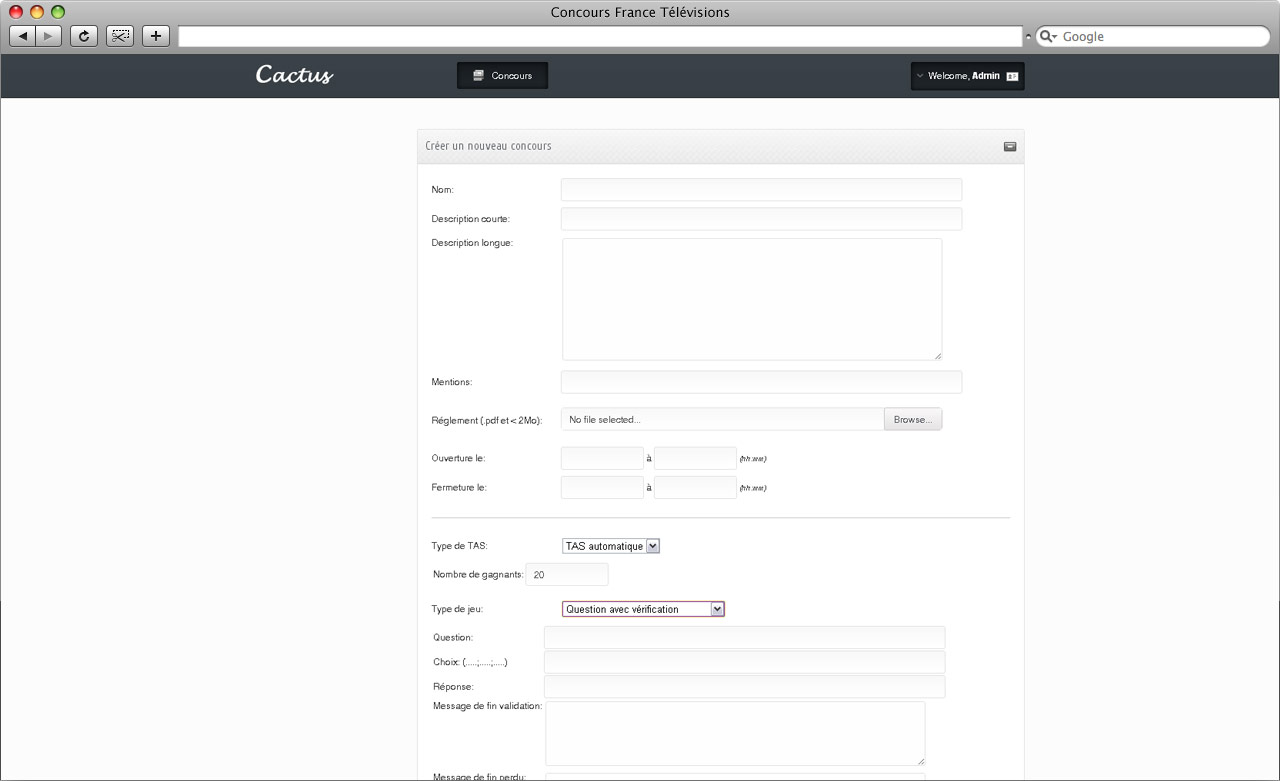The image size is (1280, 781).
Task: Focus the Fermeture le date field
Action: tap(602, 487)
